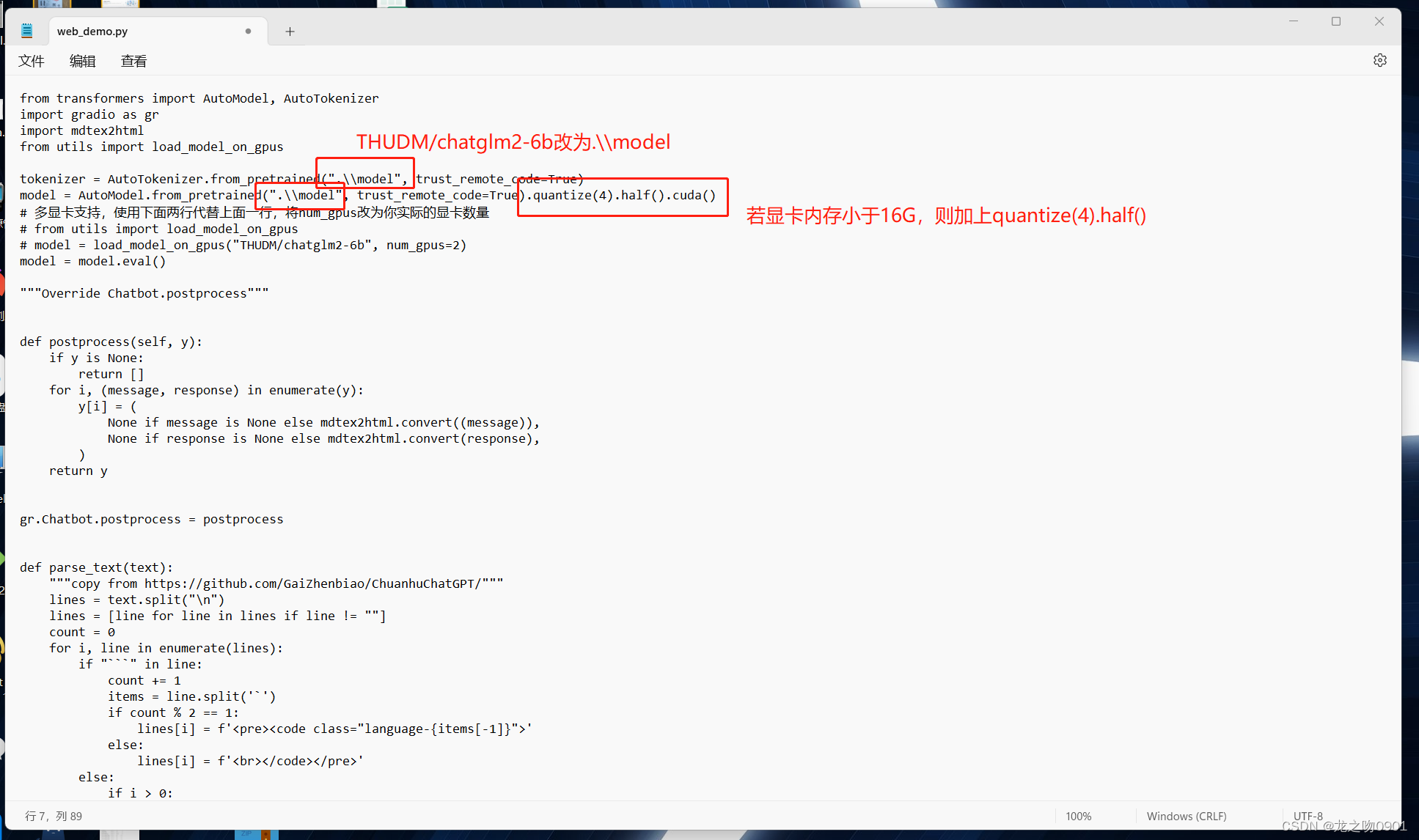Open the 编辑 menu
1419x840 pixels.
click(82, 61)
